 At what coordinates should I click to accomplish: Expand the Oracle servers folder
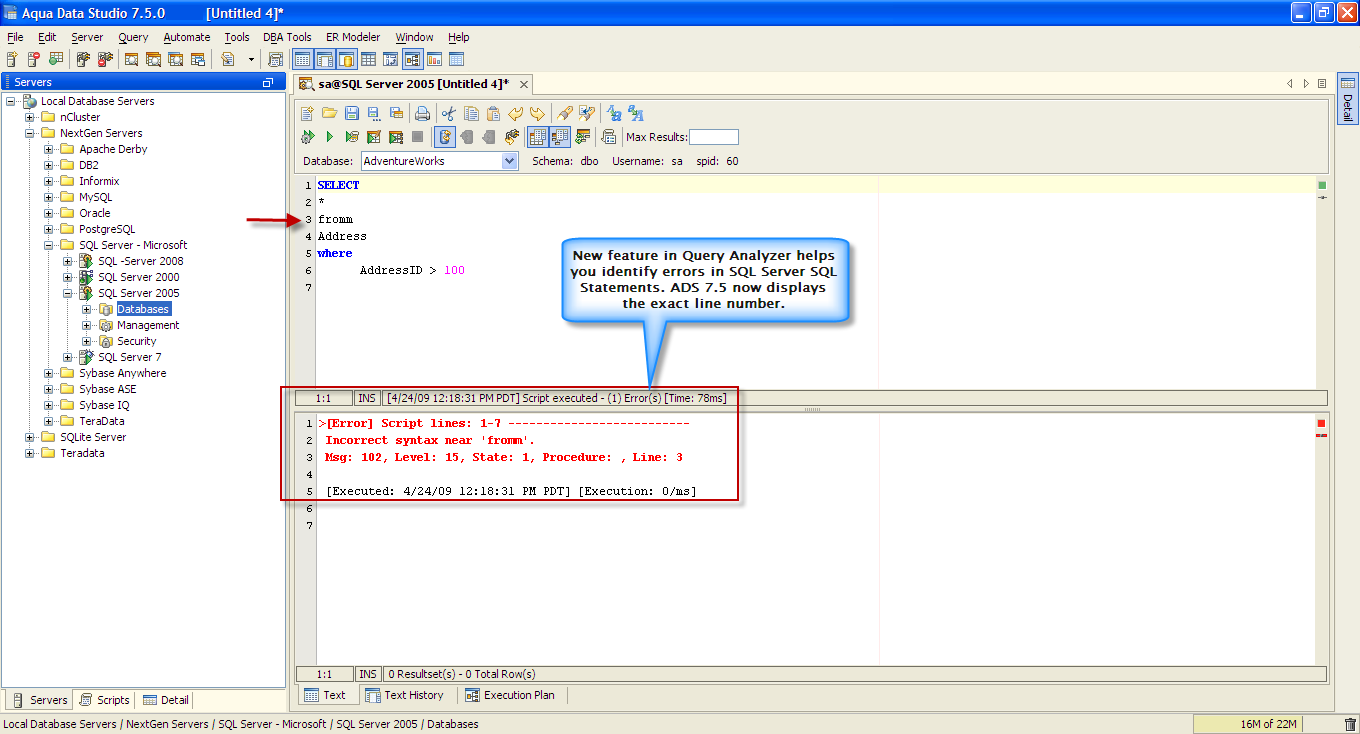pyautogui.click(x=49, y=213)
